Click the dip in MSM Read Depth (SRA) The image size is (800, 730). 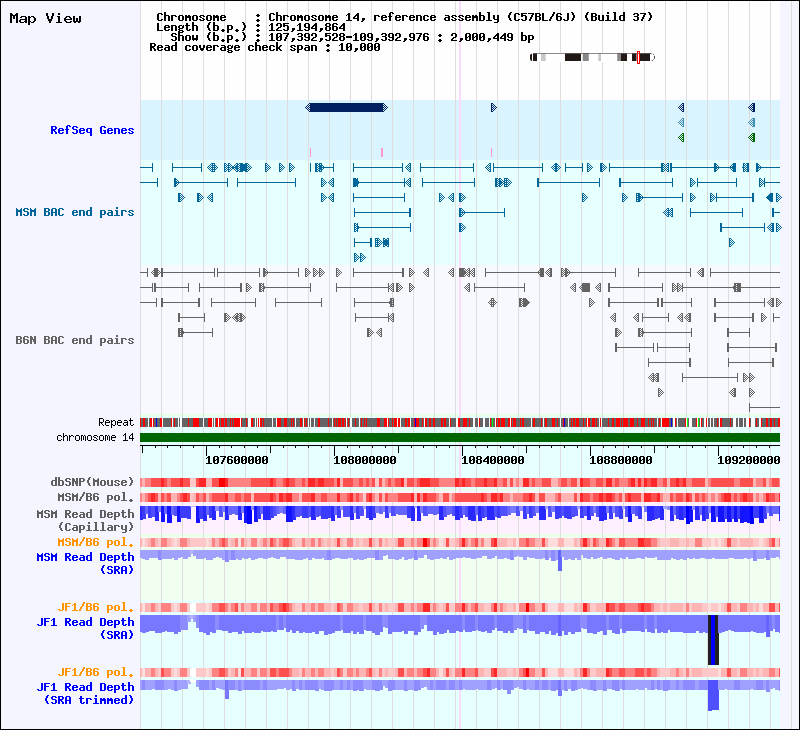tap(560, 561)
